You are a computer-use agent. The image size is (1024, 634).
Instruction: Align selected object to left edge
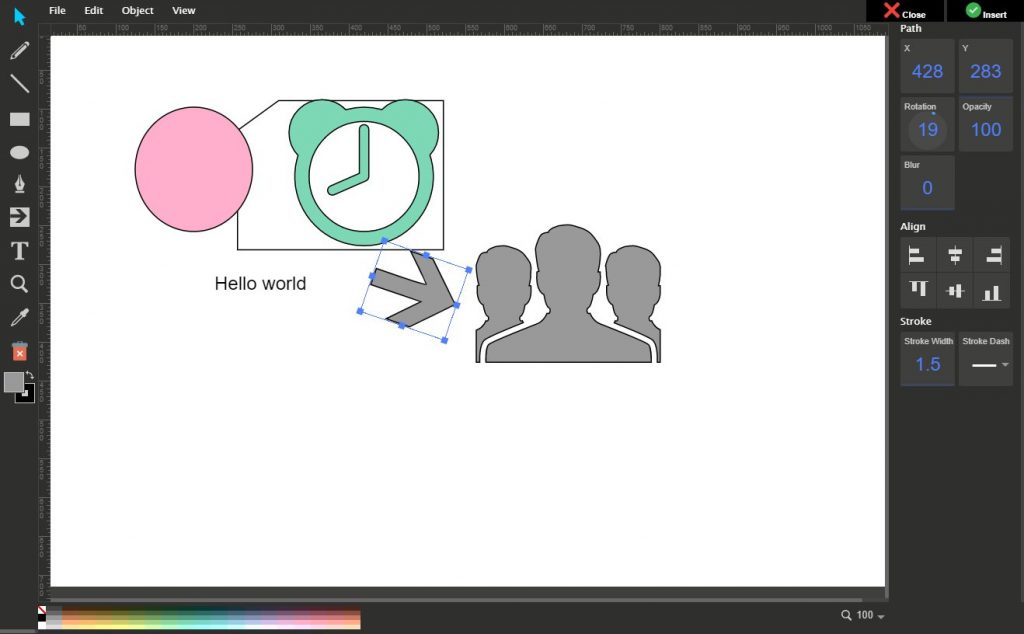[916, 255]
